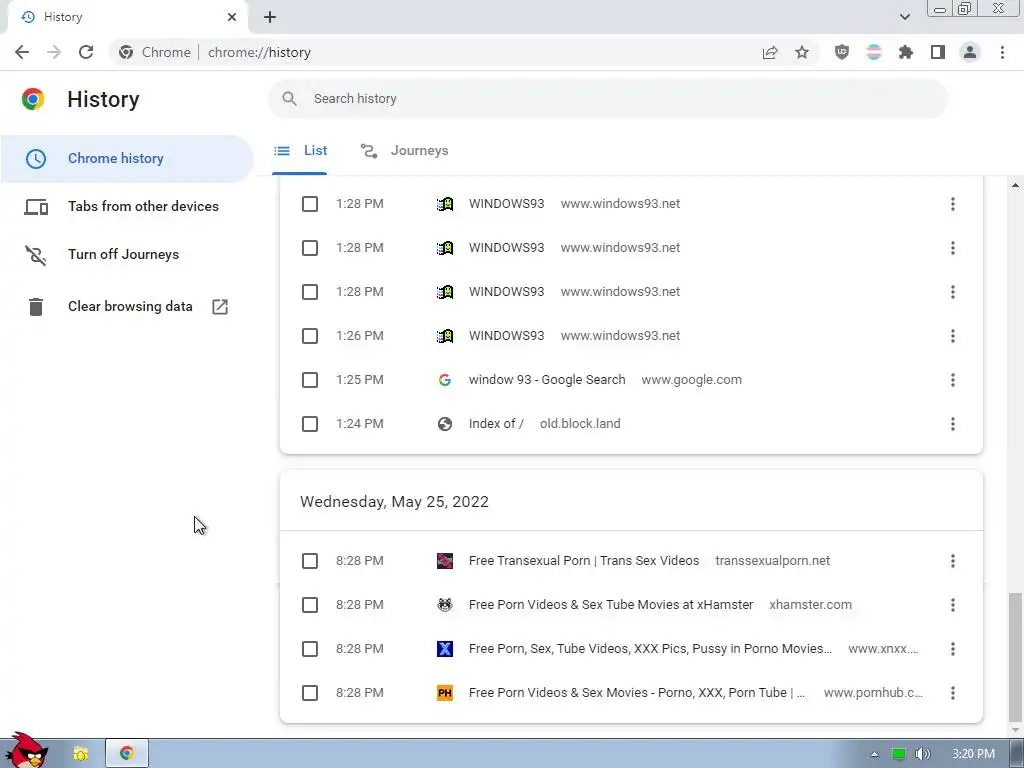Screen dimensions: 1024x768
Task: Click the trash can icon for clearing data
Action: 36,306
